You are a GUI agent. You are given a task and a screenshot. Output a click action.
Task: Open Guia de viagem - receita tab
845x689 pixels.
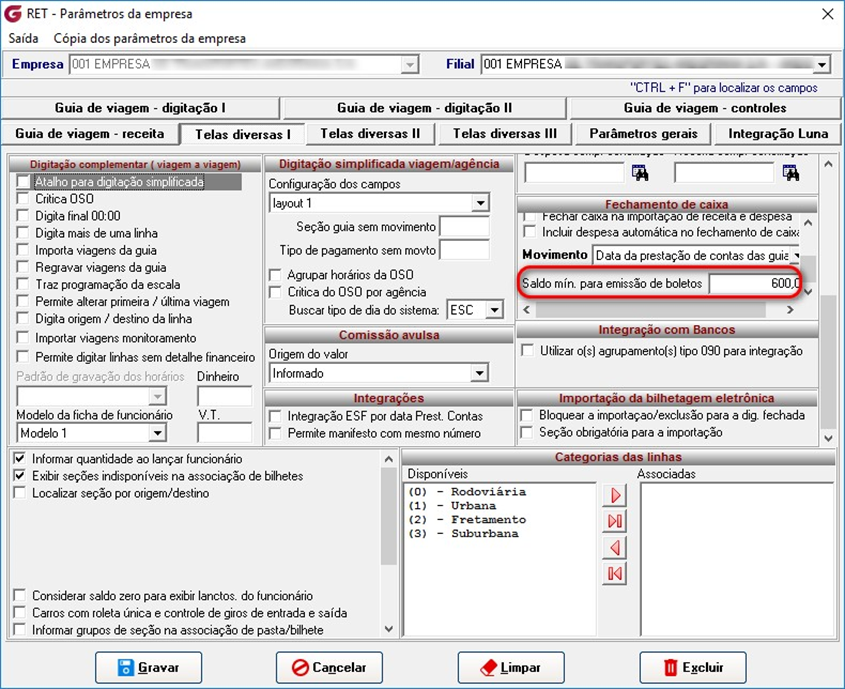click(x=89, y=134)
